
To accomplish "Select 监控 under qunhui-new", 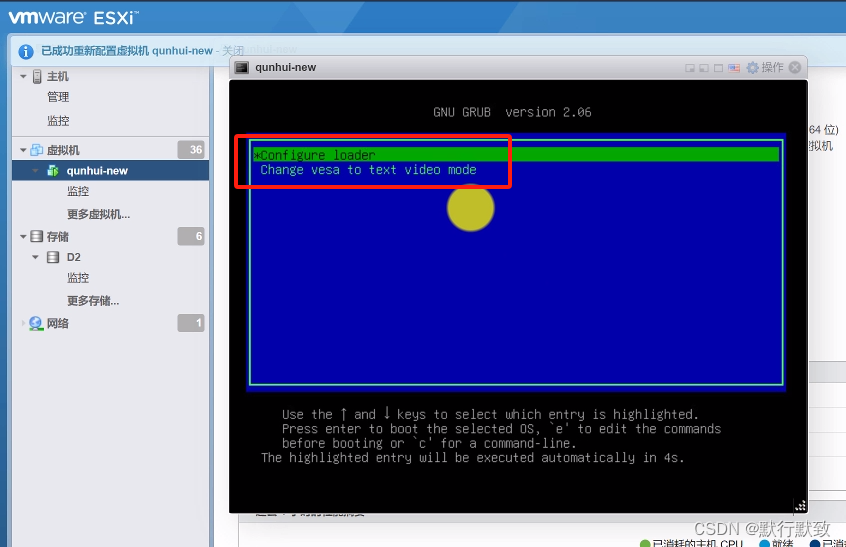I will tap(78, 192).
